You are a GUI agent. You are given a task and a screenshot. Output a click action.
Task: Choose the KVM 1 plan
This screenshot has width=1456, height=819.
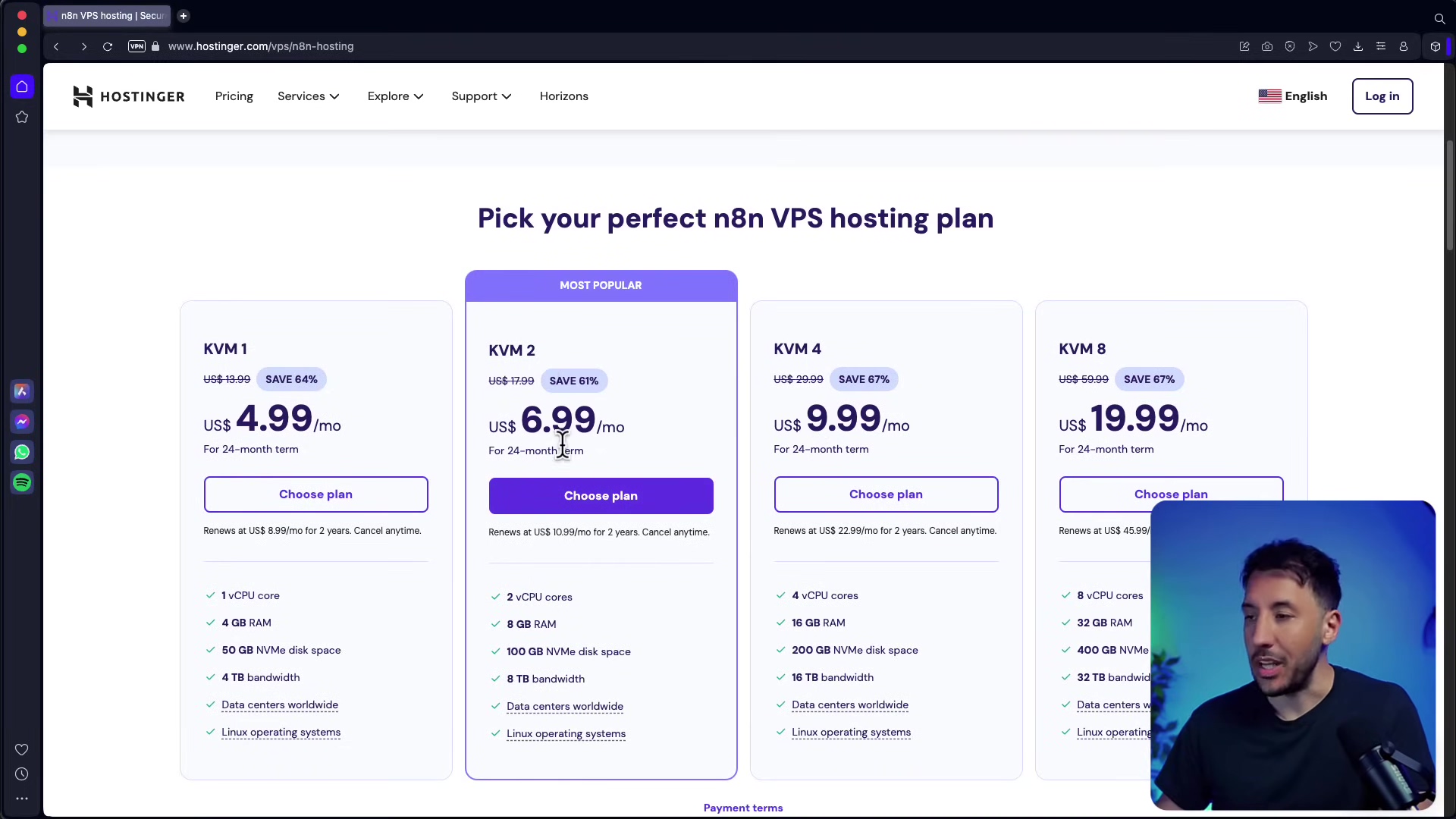[316, 494]
